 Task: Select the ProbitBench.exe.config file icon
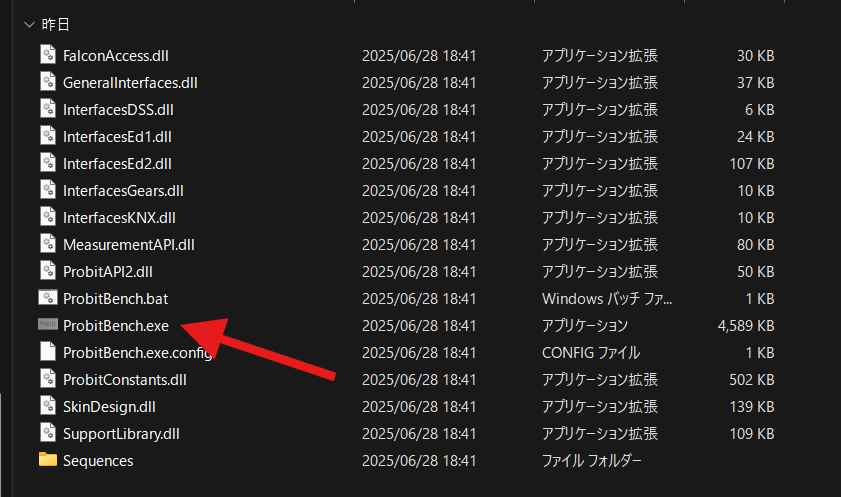pyautogui.click(x=48, y=352)
